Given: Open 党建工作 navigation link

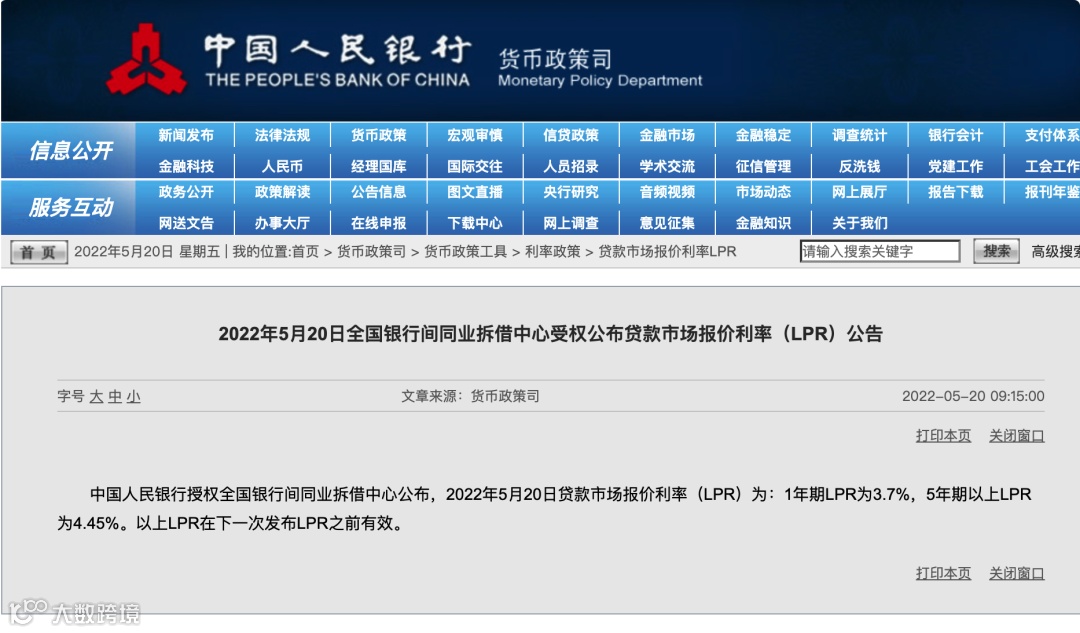Looking at the screenshot, I should [955, 167].
